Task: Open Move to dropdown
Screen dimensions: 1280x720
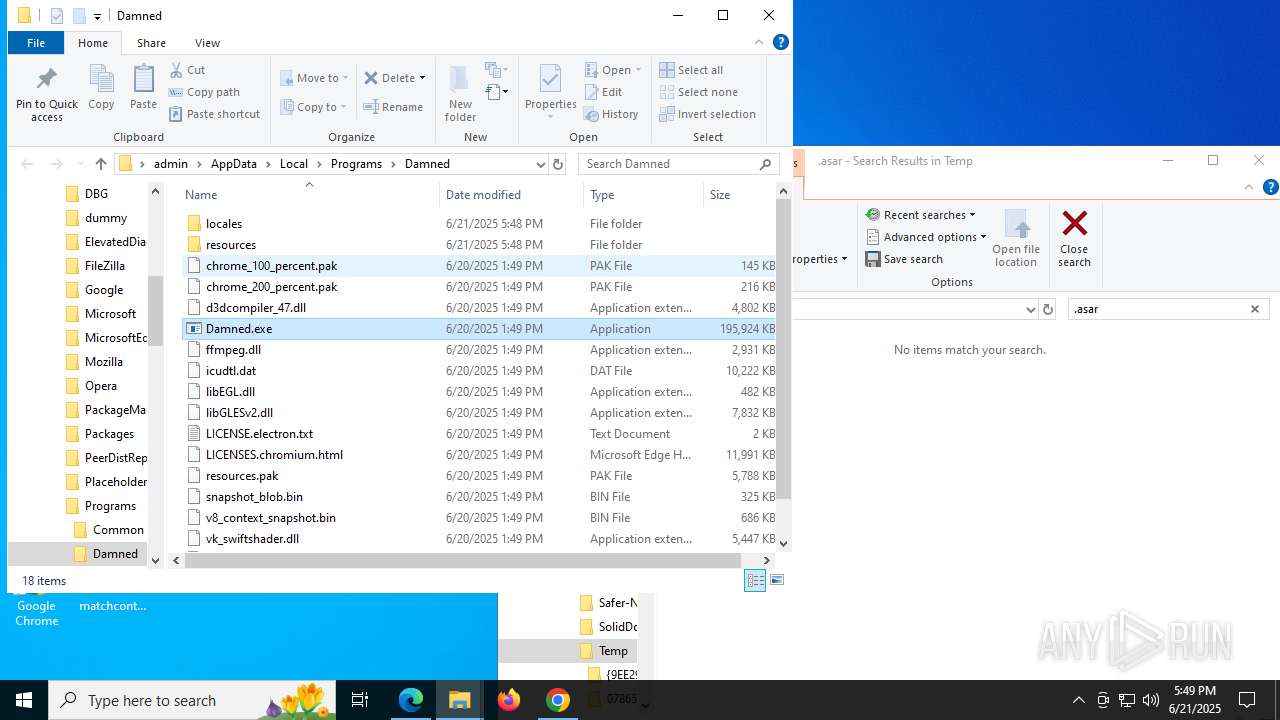Action: click(x=314, y=78)
